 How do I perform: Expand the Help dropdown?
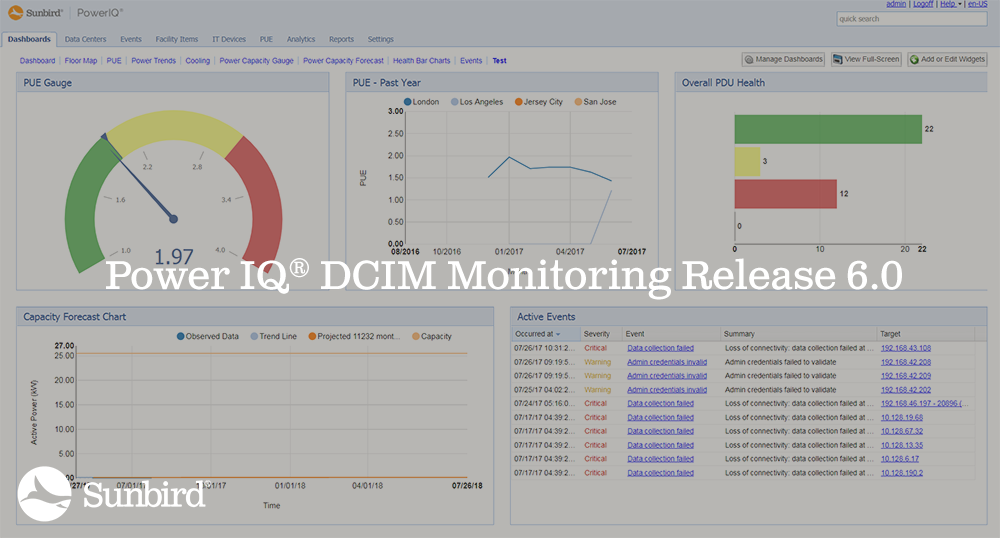point(950,4)
